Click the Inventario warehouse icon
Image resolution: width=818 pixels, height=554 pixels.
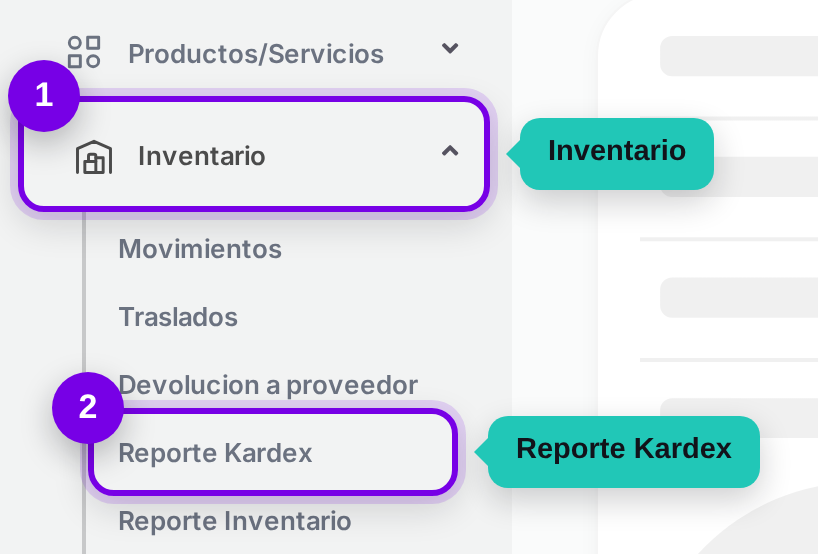(94, 157)
